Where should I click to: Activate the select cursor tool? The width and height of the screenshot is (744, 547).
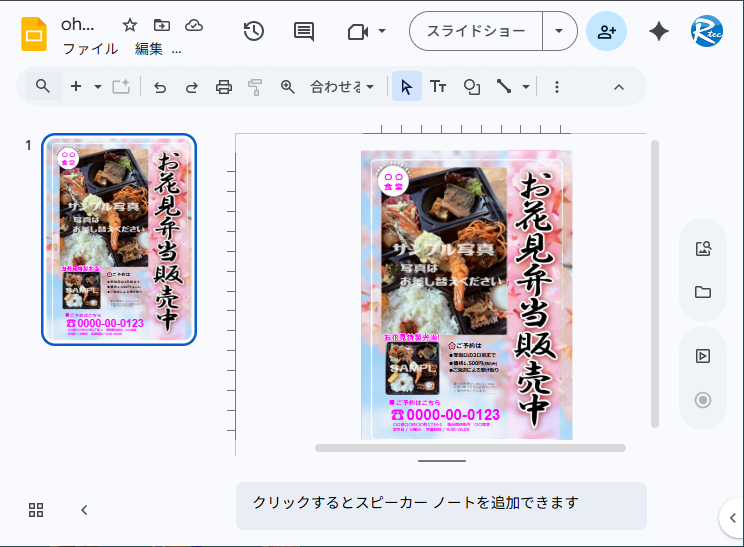tap(406, 87)
